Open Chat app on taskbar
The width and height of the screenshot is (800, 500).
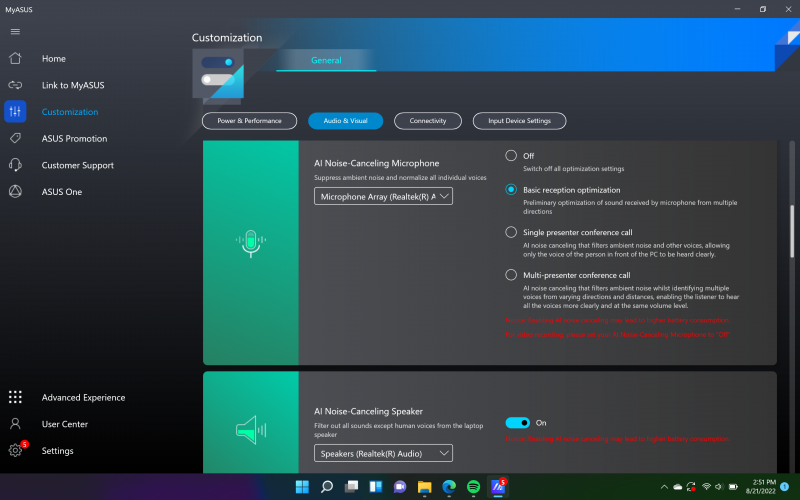click(x=400, y=487)
